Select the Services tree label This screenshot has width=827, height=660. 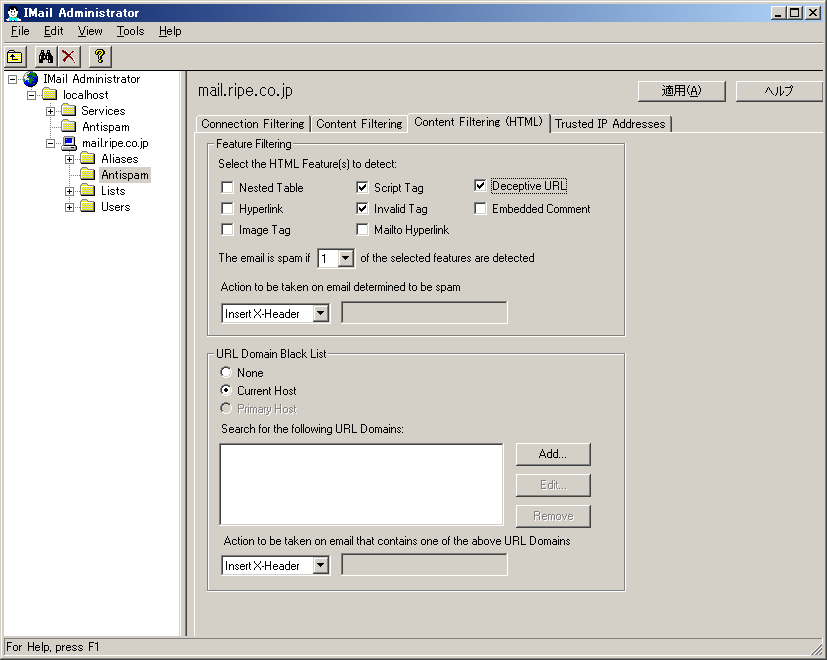(103, 111)
